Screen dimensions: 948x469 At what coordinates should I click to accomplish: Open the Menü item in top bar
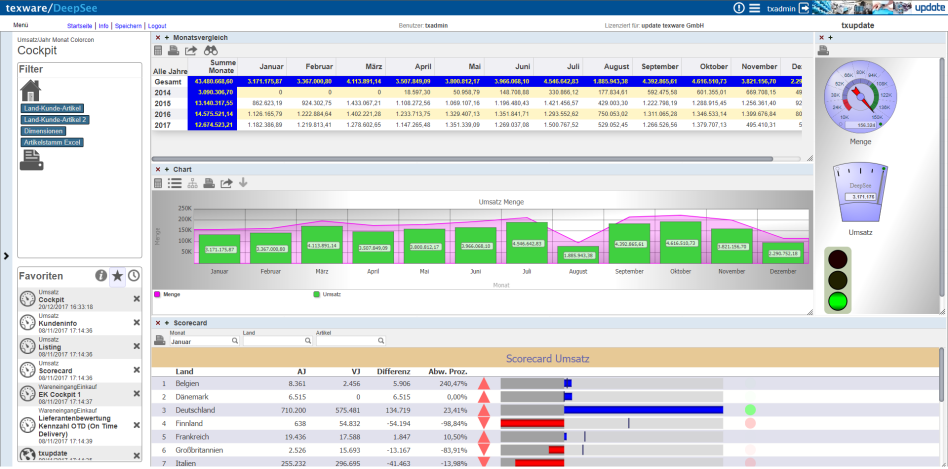(x=20, y=23)
